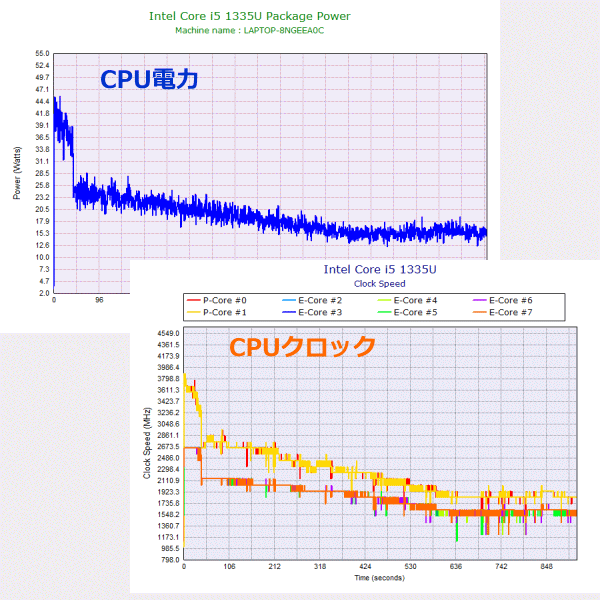600x600 pixels.
Task: Select the Machine name LAPTOP-8NGEEA0C subtitle
Action: click(250, 30)
